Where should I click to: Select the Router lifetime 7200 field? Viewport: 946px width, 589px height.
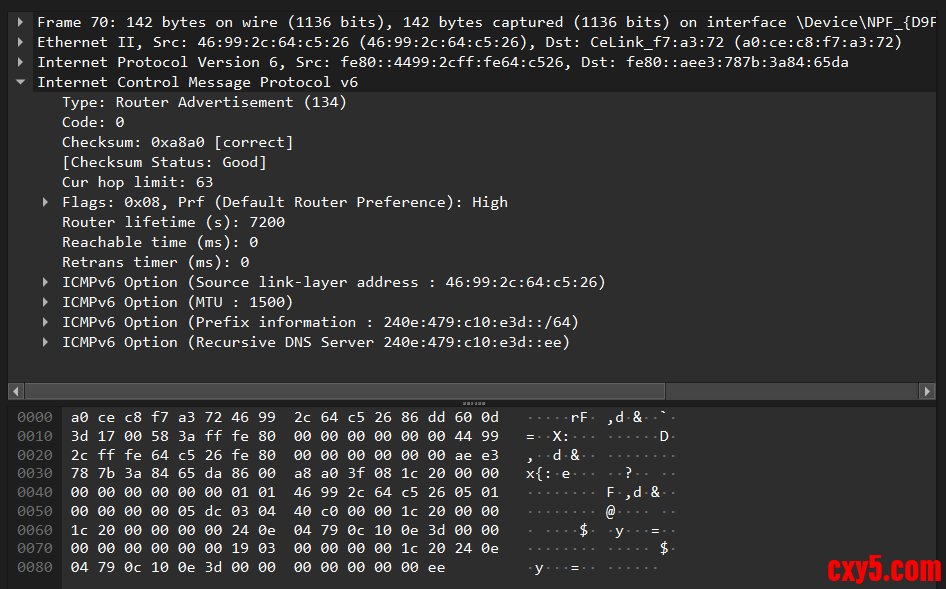pyautogui.click(x=173, y=222)
